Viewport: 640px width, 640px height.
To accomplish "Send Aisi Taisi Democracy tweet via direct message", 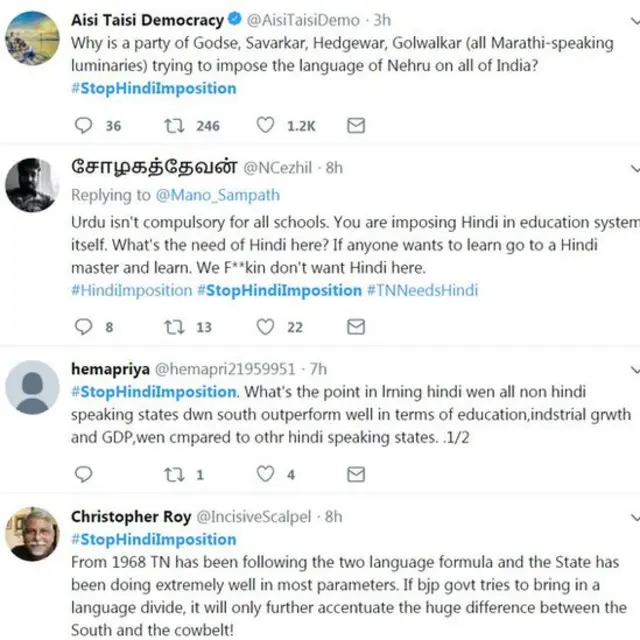I will point(355,126).
